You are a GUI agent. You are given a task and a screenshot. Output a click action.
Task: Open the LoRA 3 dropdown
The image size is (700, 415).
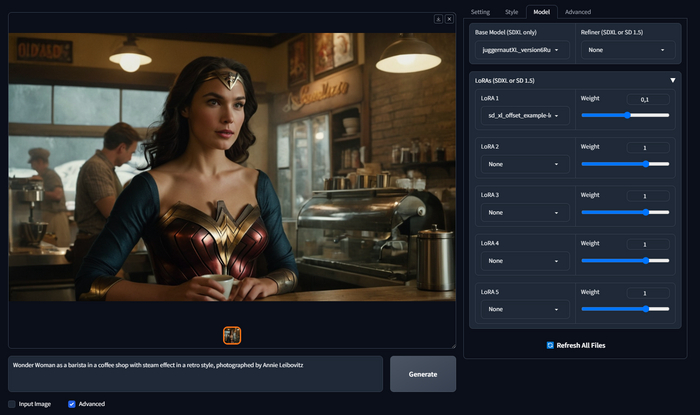click(x=525, y=212)
